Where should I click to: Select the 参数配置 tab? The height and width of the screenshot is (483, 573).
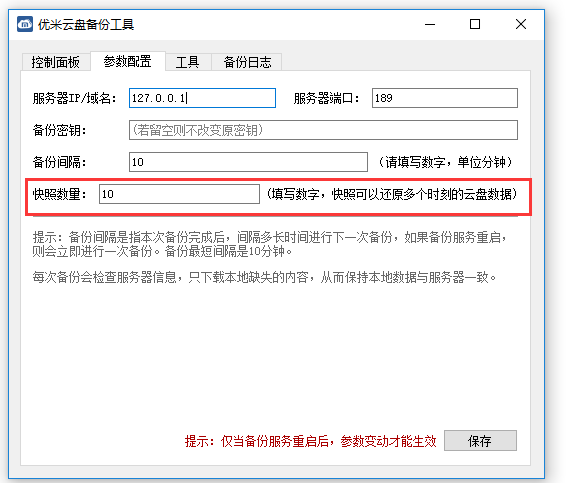128,61
